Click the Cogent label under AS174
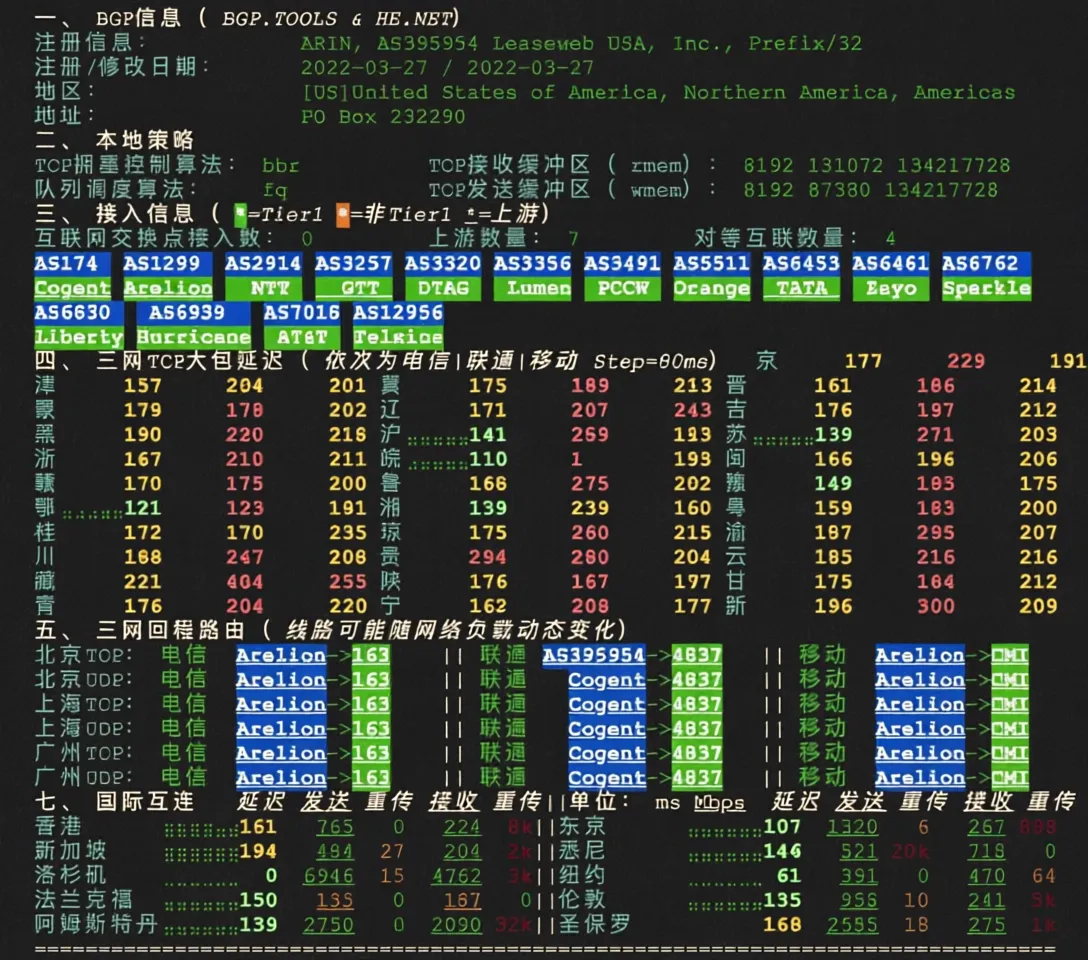This screenshot has height=960, width=1088. pyautogui.click(x=72, y=288)
